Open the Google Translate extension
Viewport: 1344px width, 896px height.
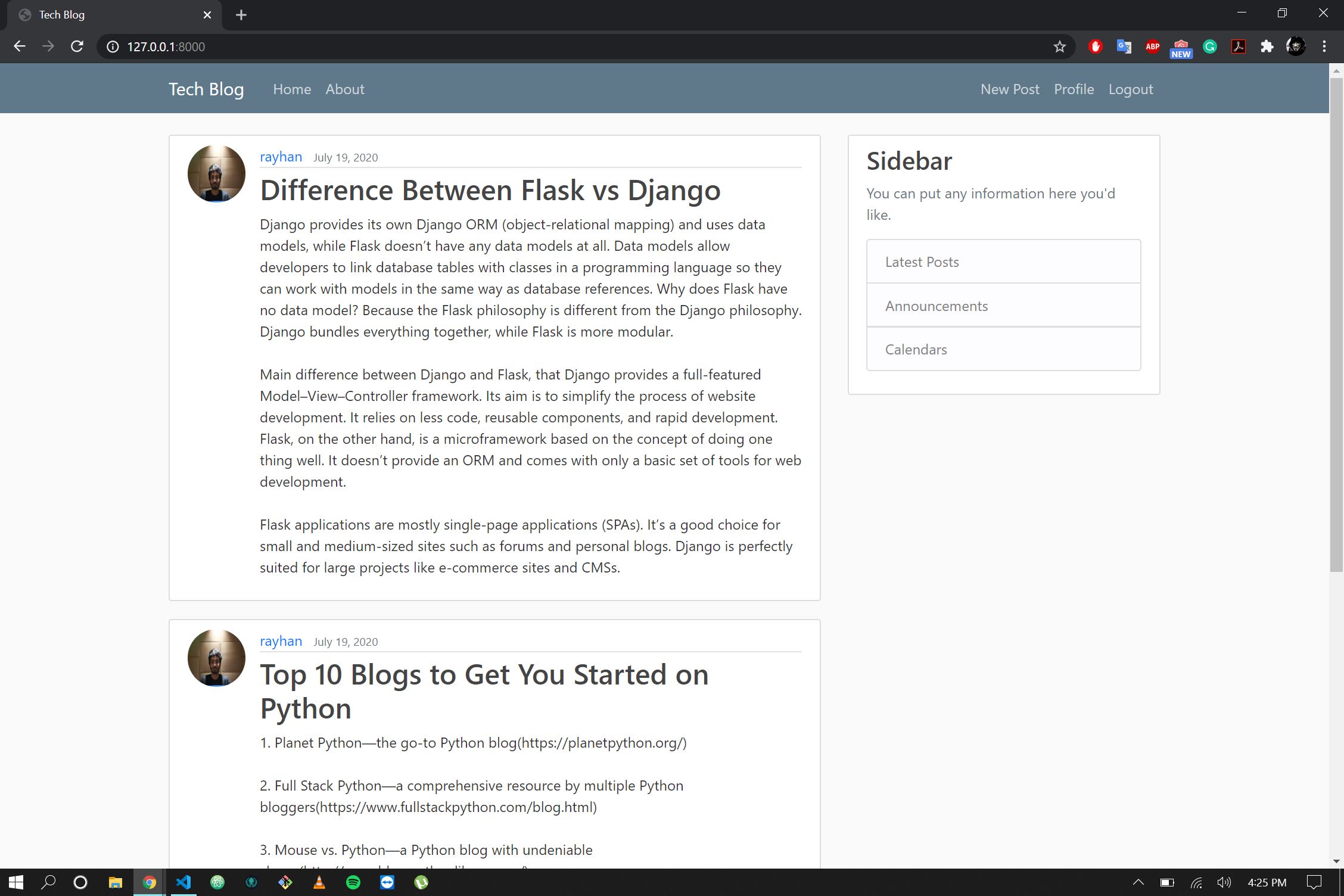(x=1124, y=46)
